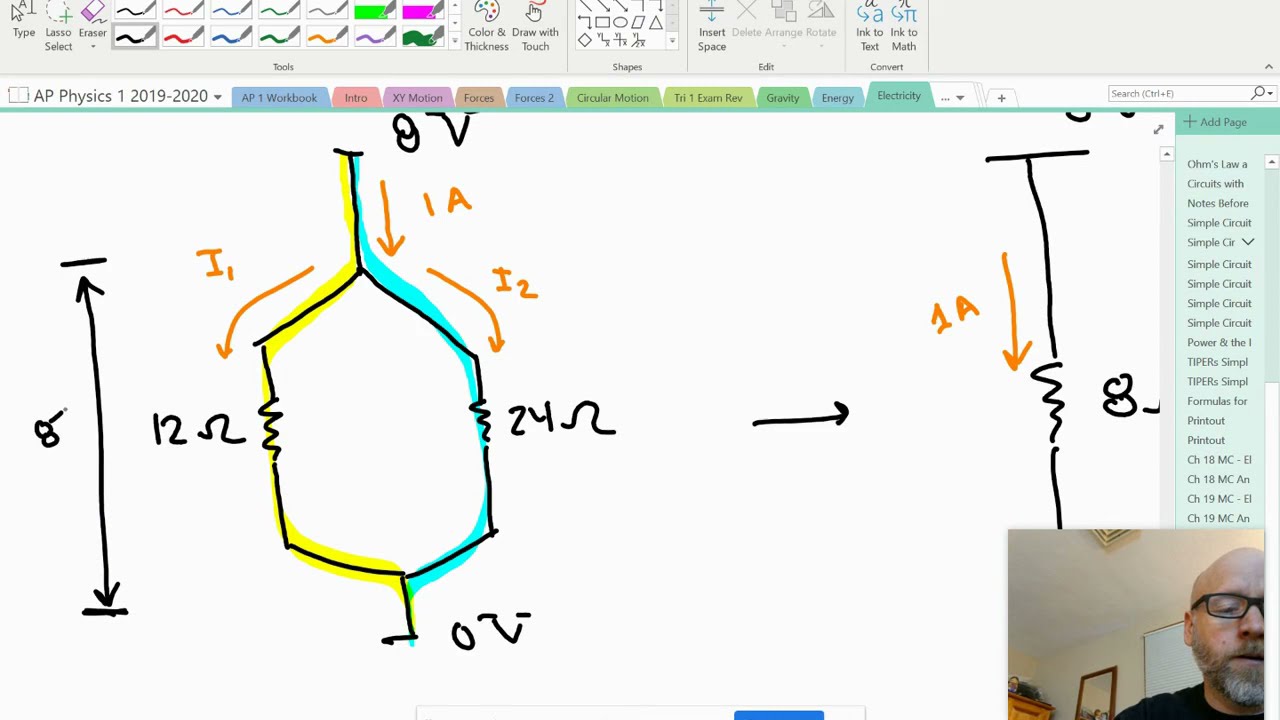The width and height of the screenshot is (1280, 720).
Task: Switch to the AP 1 Workbook section
Action: click(x=279, y=98)
